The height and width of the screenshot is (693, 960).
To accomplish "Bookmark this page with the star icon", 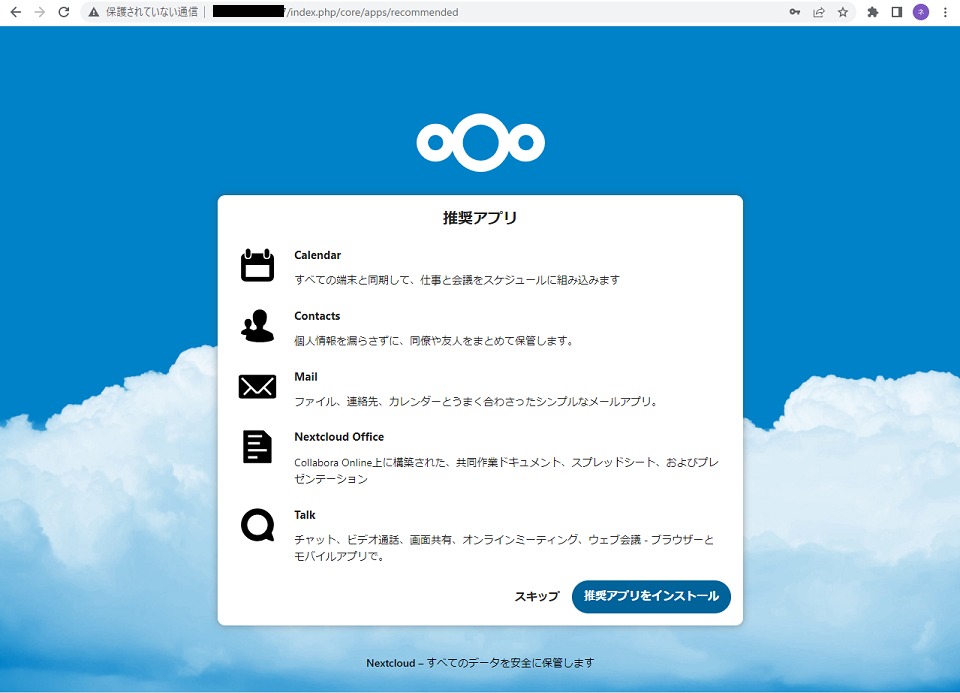I will [843, 12].
